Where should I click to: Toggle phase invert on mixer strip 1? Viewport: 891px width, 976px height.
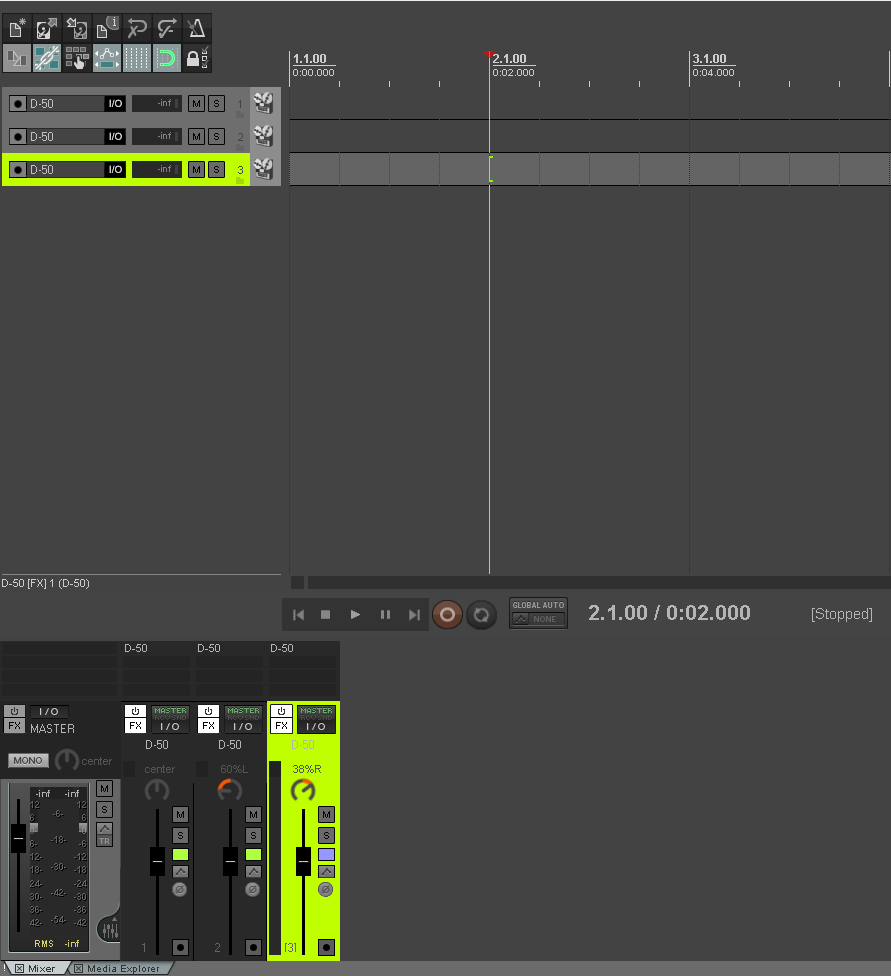click(x=179, y=889)
